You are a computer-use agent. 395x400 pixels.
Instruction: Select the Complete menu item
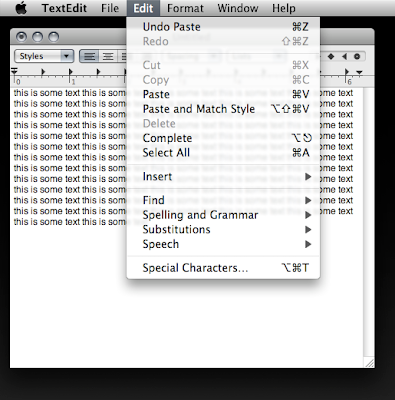coord(223,138)
